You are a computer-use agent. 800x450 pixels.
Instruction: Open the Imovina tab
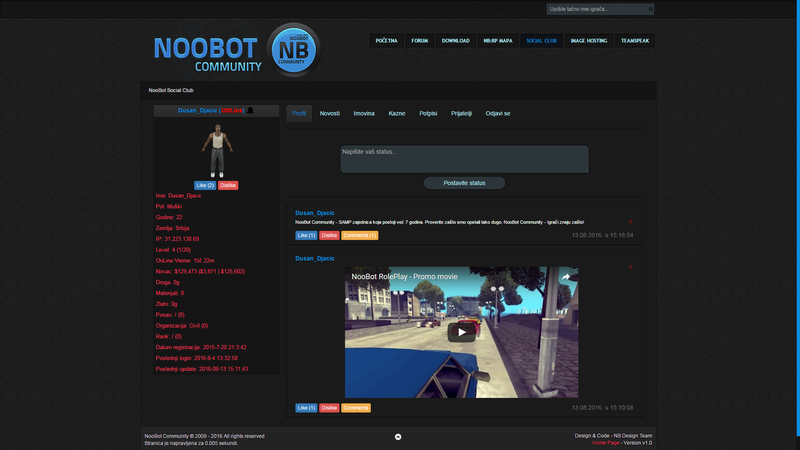[x=364, y=113]
